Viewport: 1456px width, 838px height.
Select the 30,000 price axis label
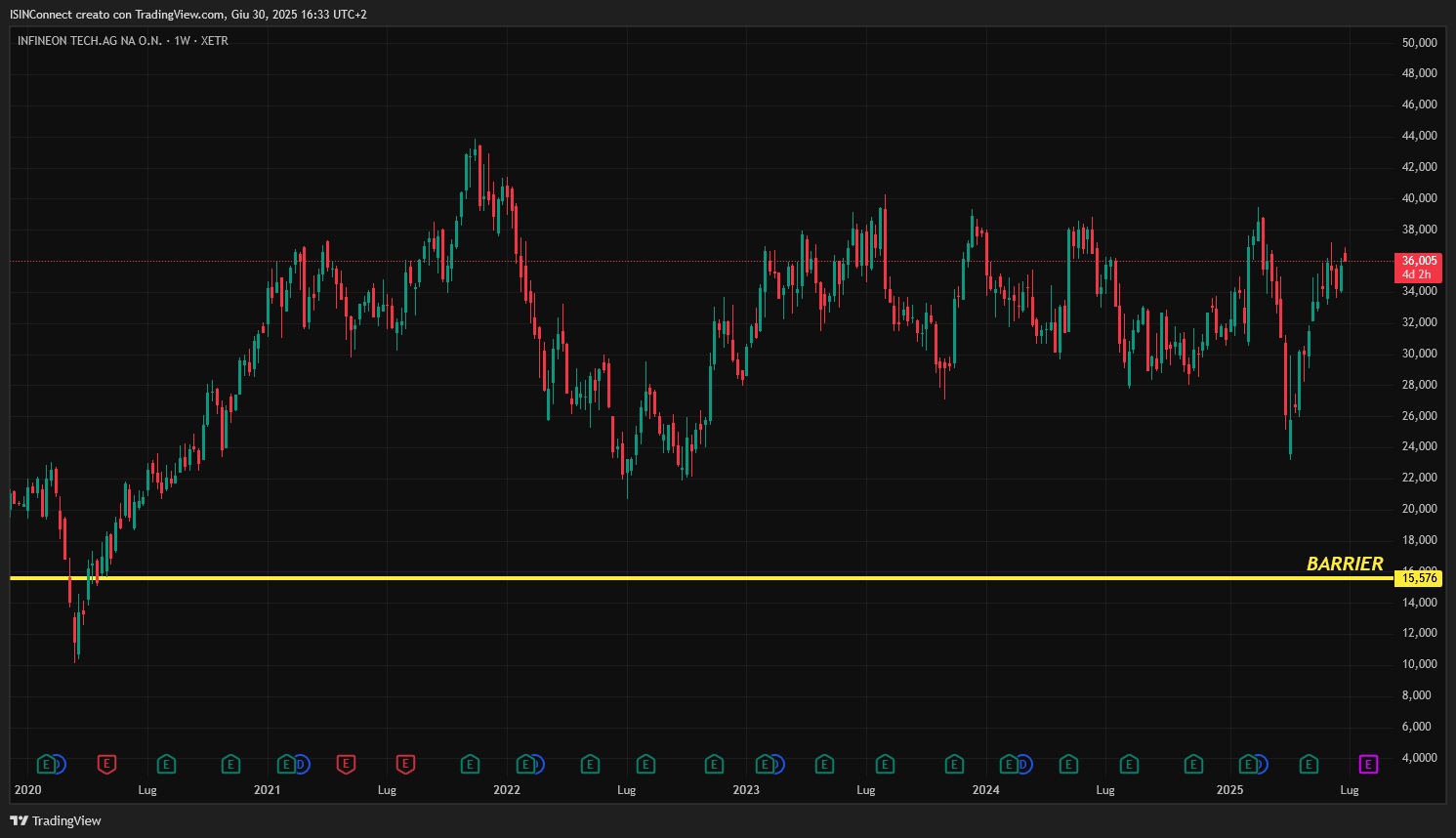point(1419,354)
